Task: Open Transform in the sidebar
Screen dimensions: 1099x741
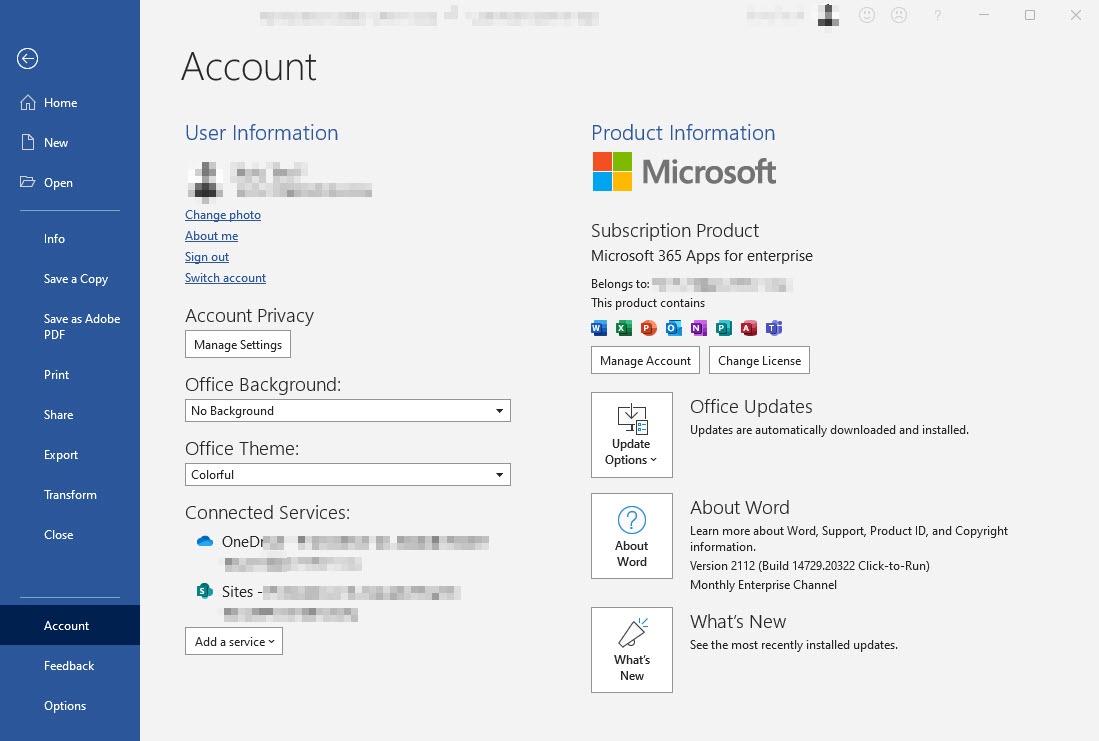Action: click(70, 495)
